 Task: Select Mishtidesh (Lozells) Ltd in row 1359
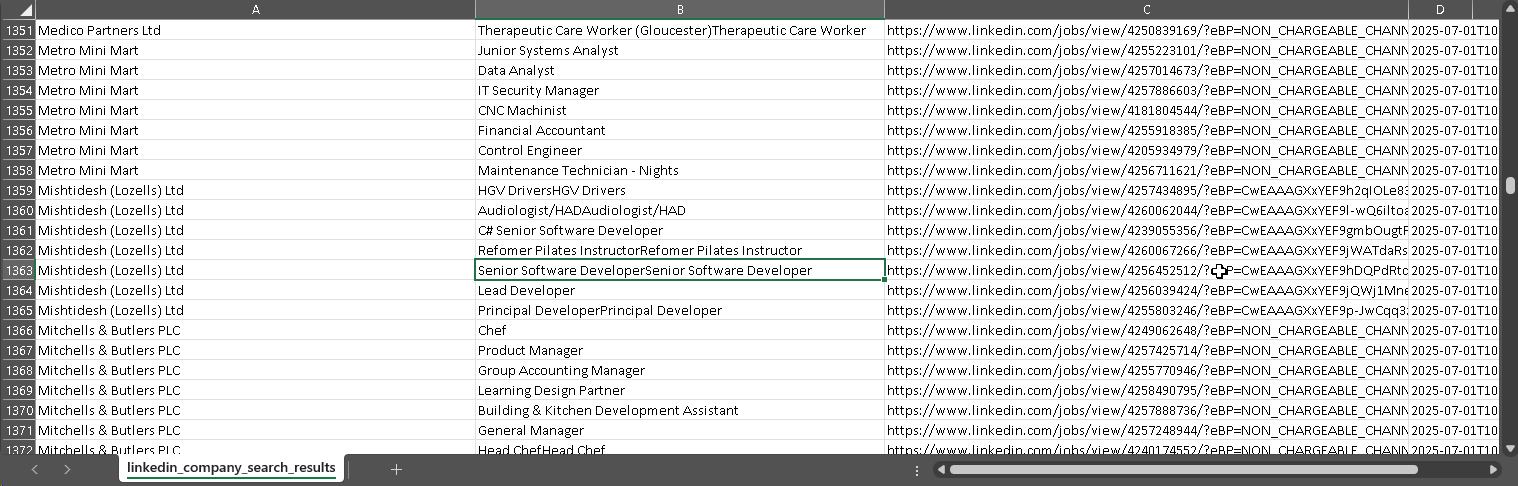(256, 190)
